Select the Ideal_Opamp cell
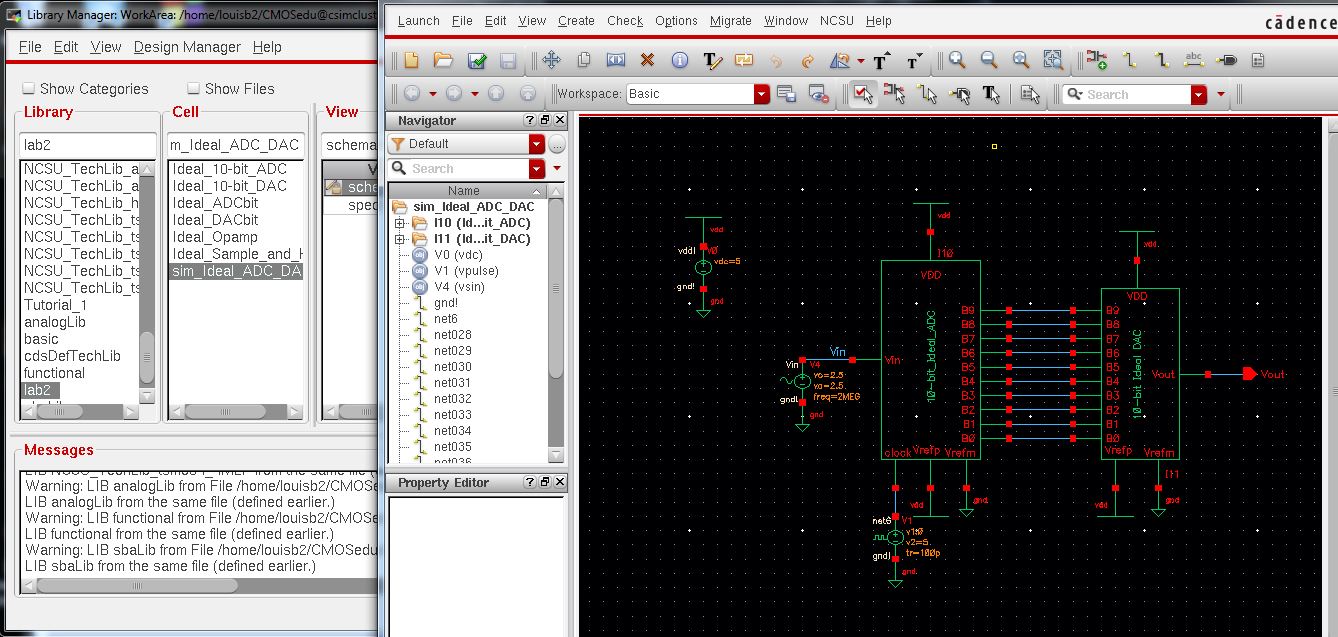This screenshot has width=1338, height=637. click(x=215, y=237)
